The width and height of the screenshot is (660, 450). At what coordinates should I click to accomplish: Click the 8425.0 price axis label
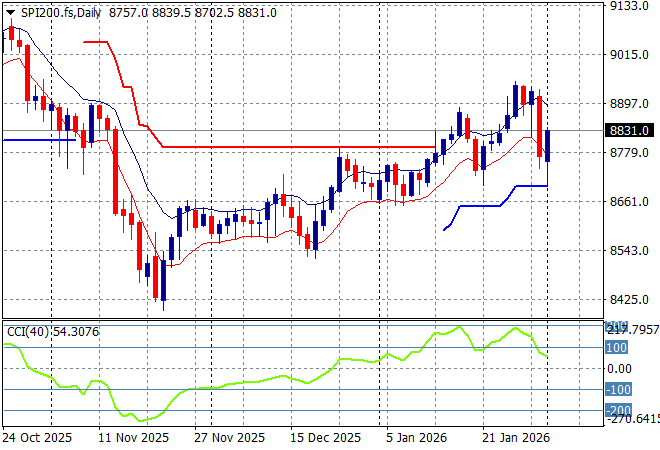point(629,300)
